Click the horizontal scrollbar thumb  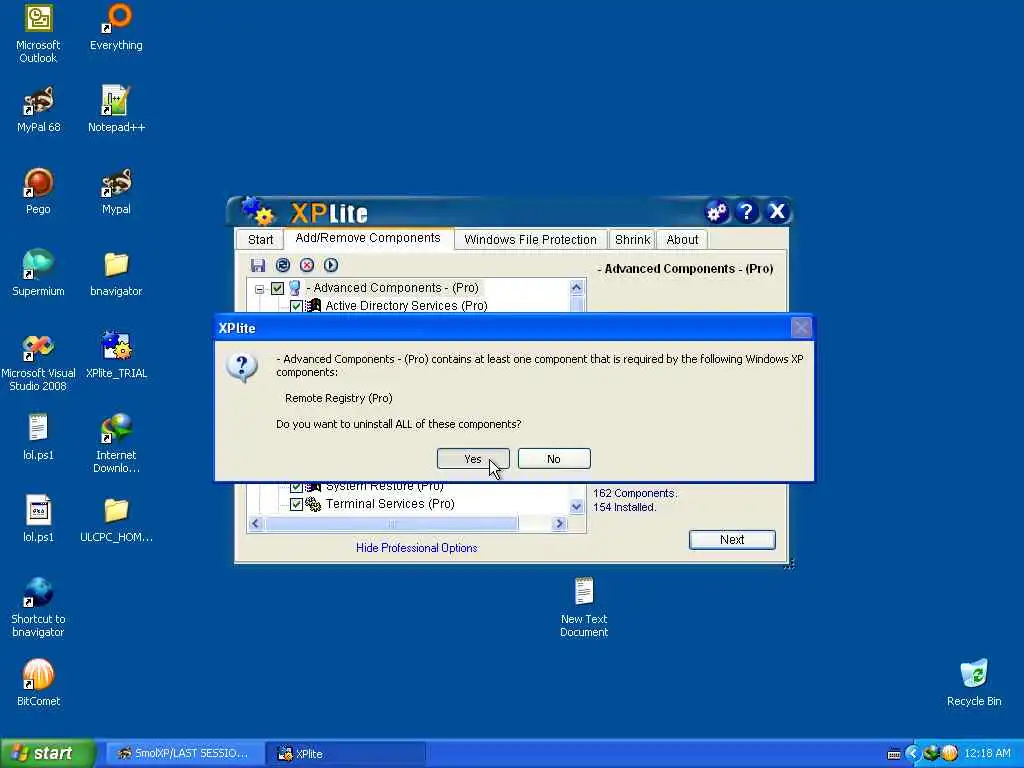point(391,524)
